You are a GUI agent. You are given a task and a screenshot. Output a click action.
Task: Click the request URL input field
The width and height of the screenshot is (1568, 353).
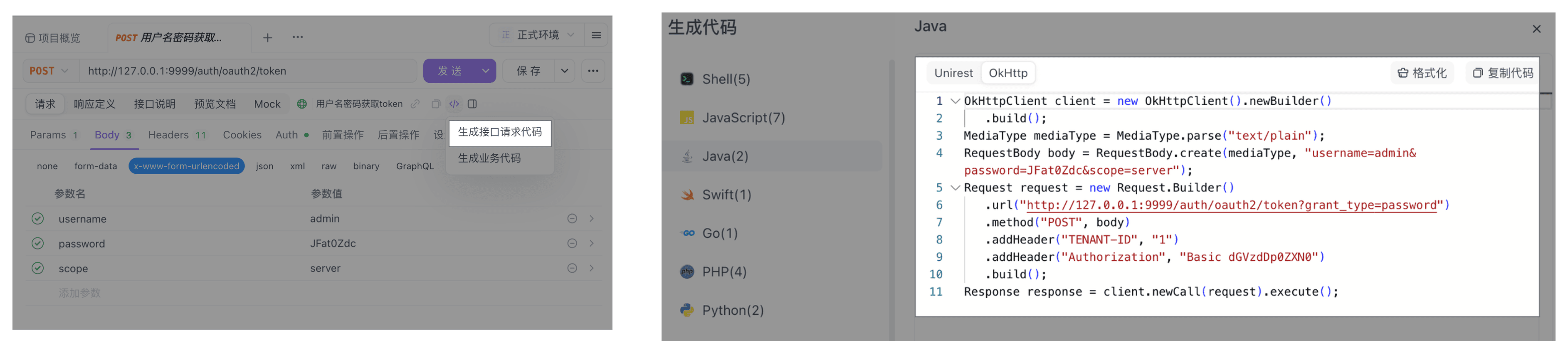tap(248, 71)
